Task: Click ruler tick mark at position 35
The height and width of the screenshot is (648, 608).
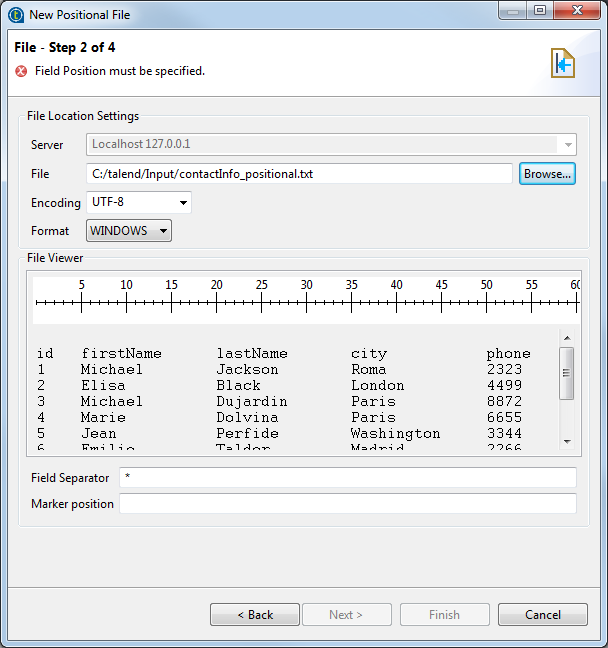Action: [352, 303]
